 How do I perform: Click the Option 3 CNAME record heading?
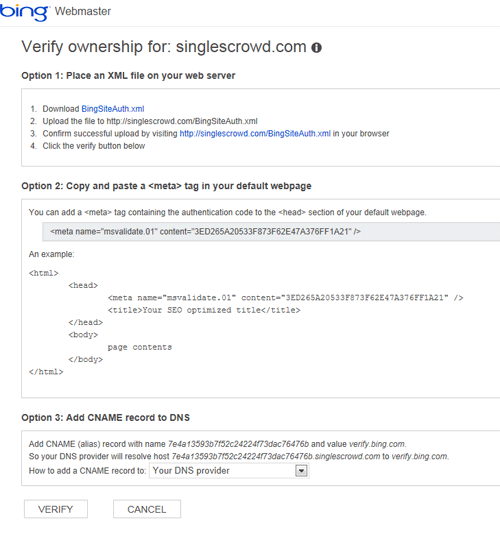(x=106, y=418)
